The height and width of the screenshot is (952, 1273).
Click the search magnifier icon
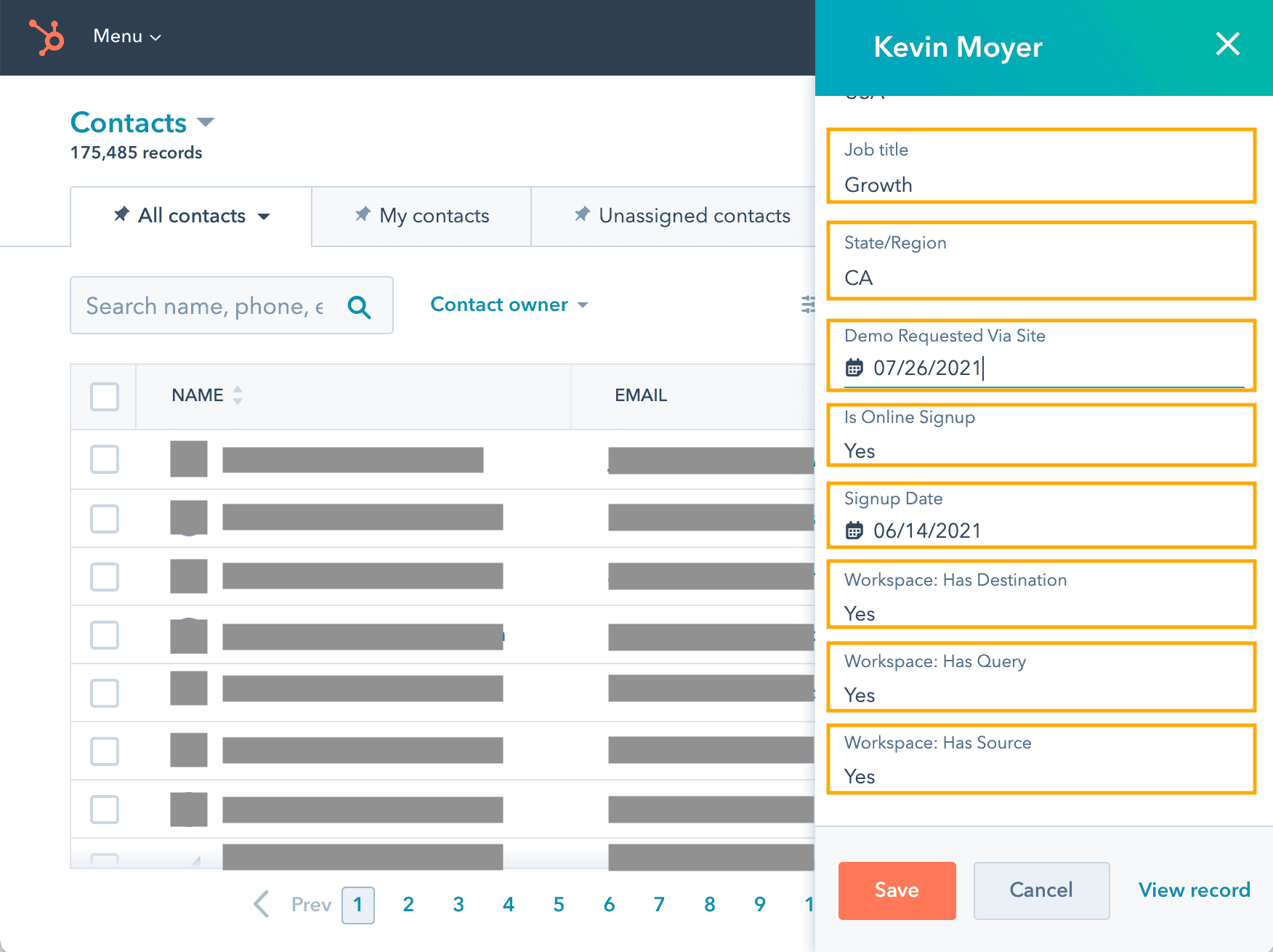click(359, 307)
